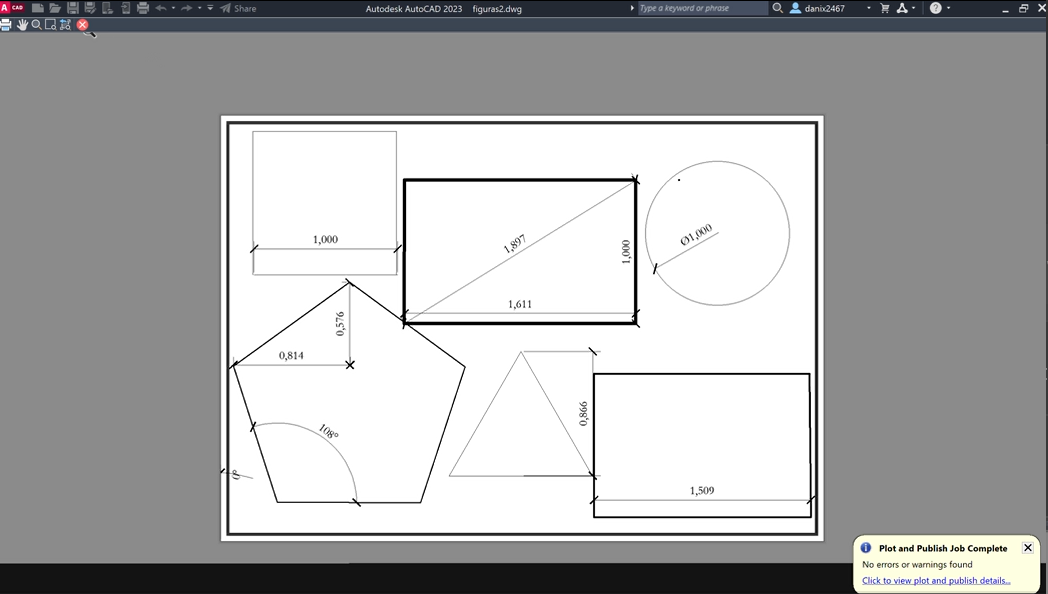Expand the Help dropdown arrow
Viewport: 1048px width, 594px height.
tap(948, 8)
